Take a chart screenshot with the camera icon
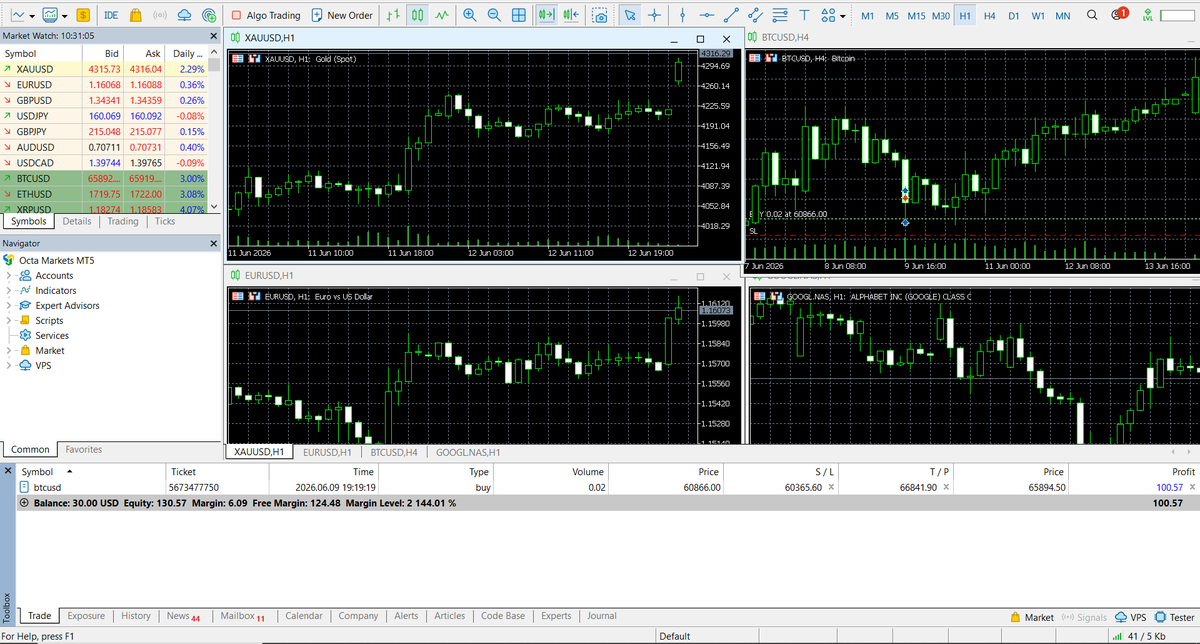Image resolution: width=1200 pixels, height=644 pixels. (599, 15)
